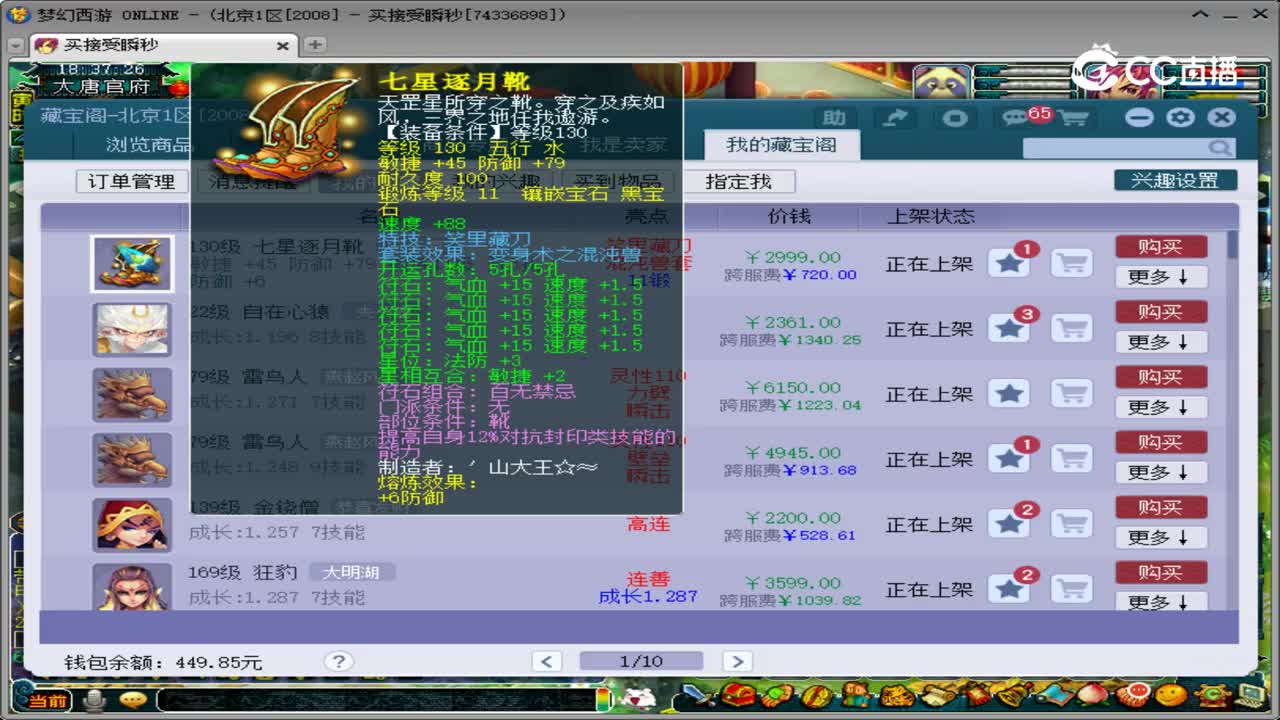The height and width of the screenshot is (720, 1280).
Task: Buy 金铙僧 using 购买 button
Action: click(x=1161, y=507)
